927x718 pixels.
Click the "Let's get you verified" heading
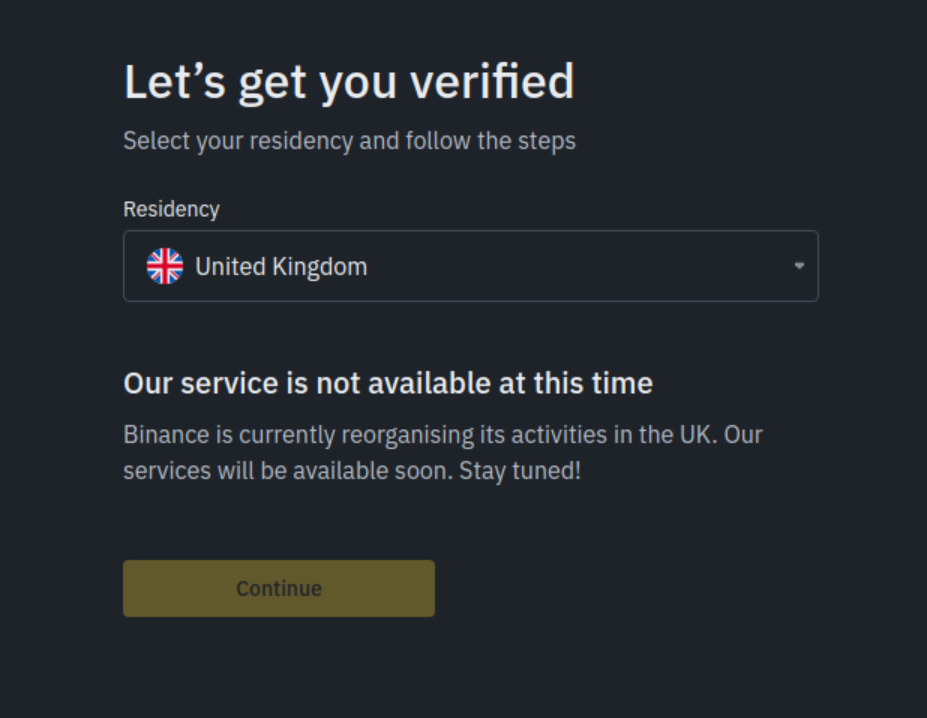click(349, 82)
